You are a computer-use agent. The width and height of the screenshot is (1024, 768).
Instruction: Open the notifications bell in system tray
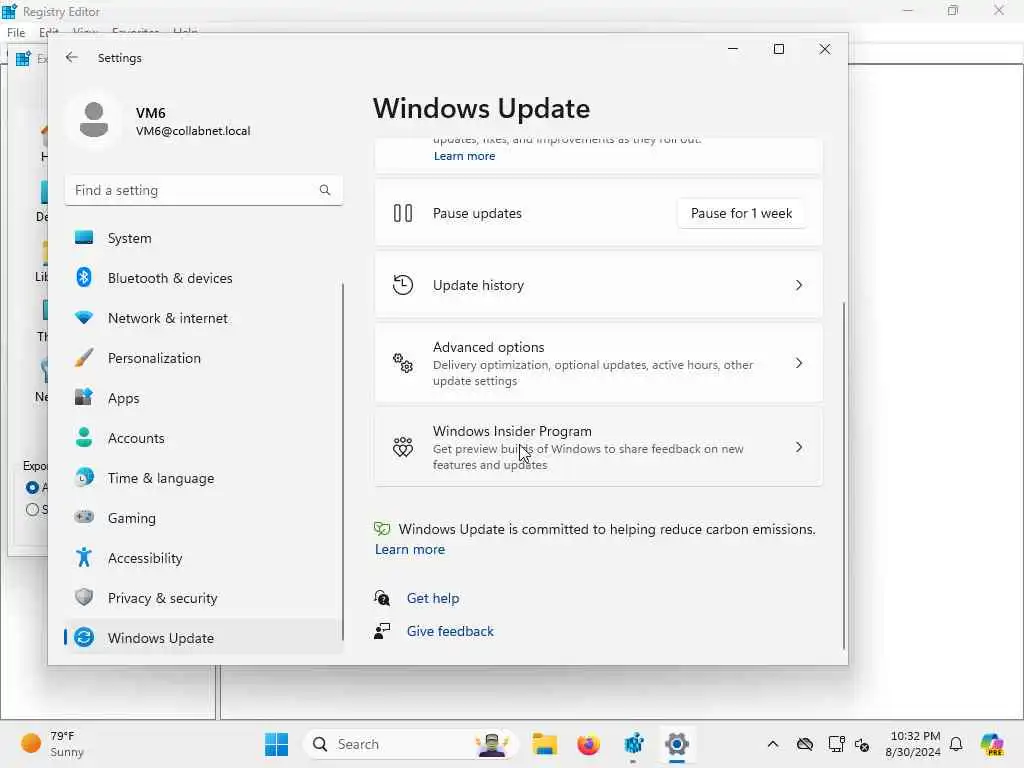956,744
